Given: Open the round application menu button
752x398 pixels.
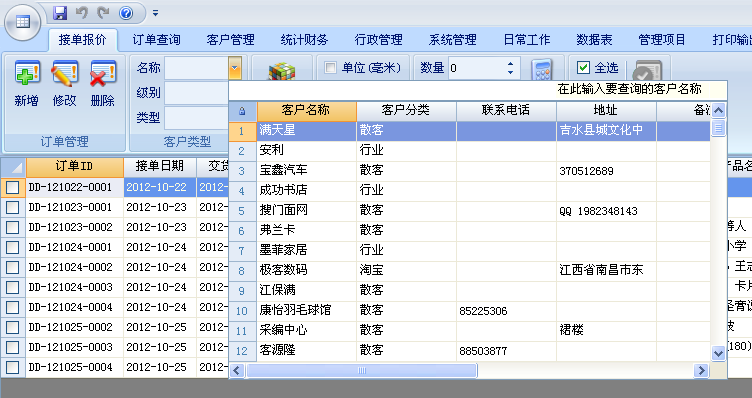Looking at the screenshot, I should click(22, 22).
